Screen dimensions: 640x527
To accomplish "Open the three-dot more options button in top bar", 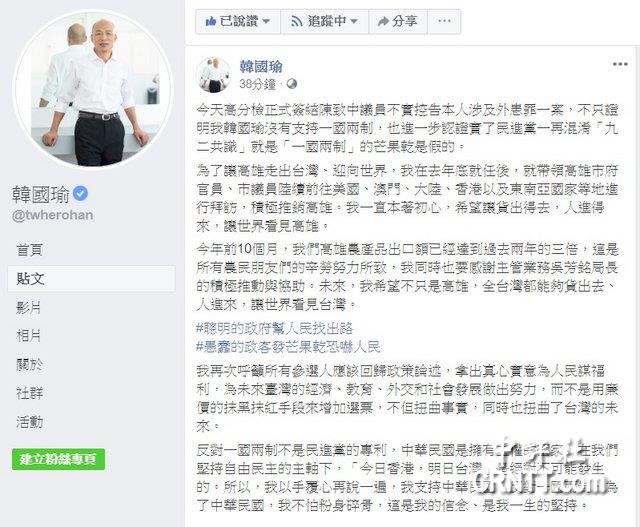I will click(x=444, y=21).
